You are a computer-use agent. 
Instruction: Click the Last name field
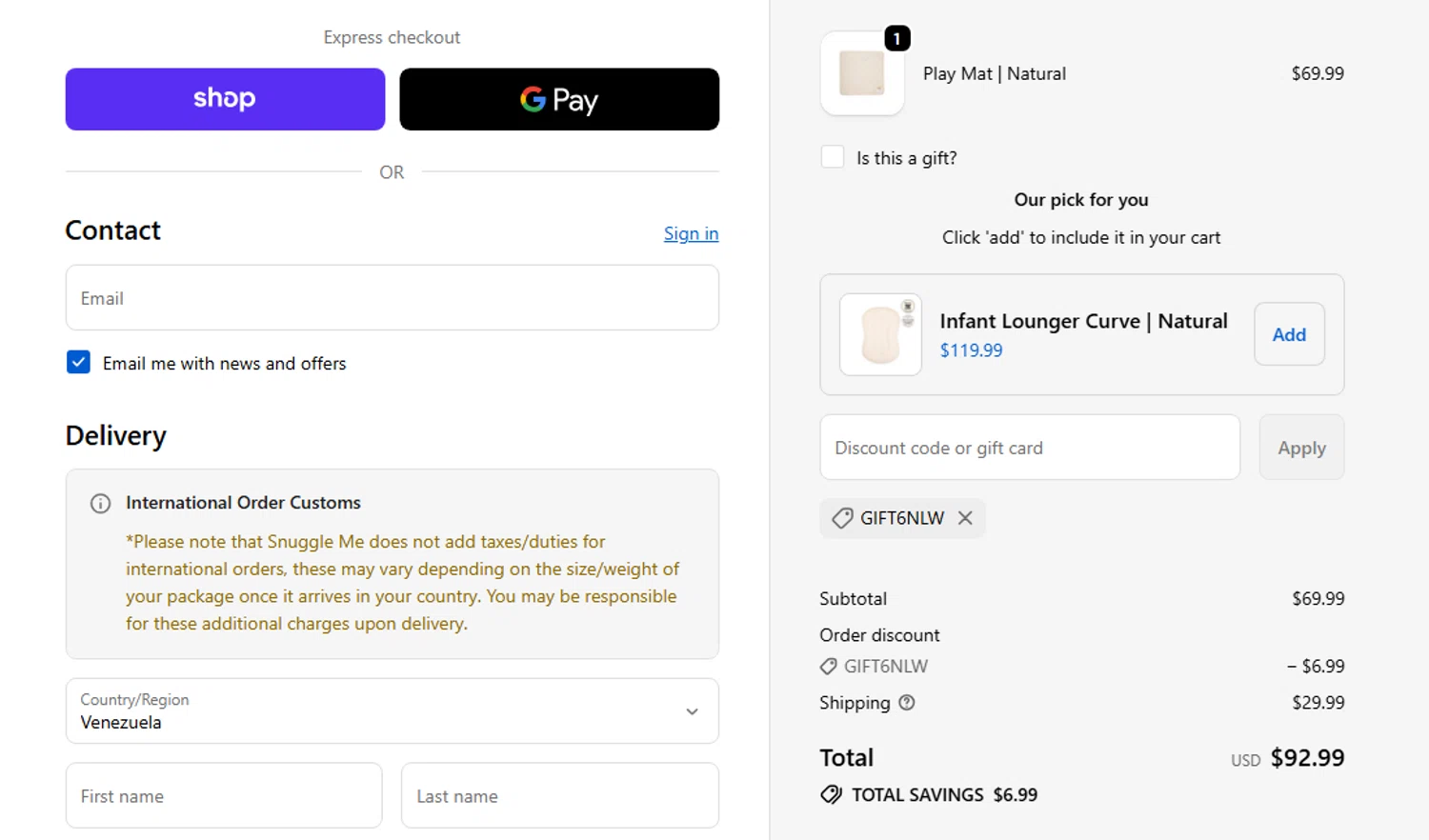point(560,795)
